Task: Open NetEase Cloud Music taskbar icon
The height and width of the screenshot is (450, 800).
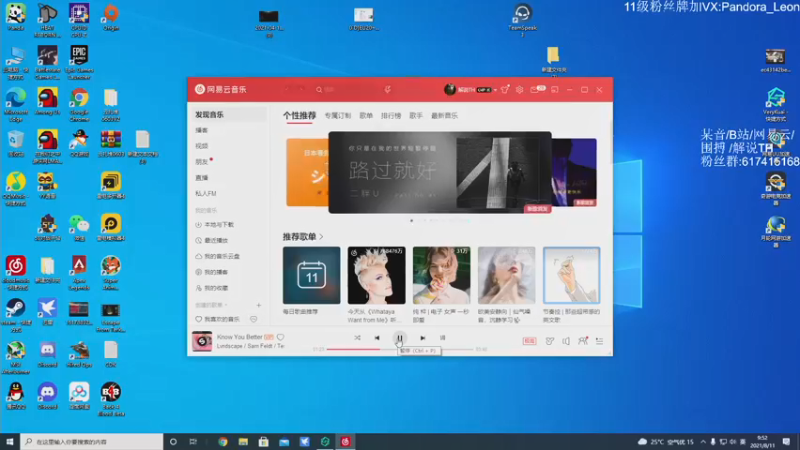Action: pyautogui.click(x=345, y=442)
